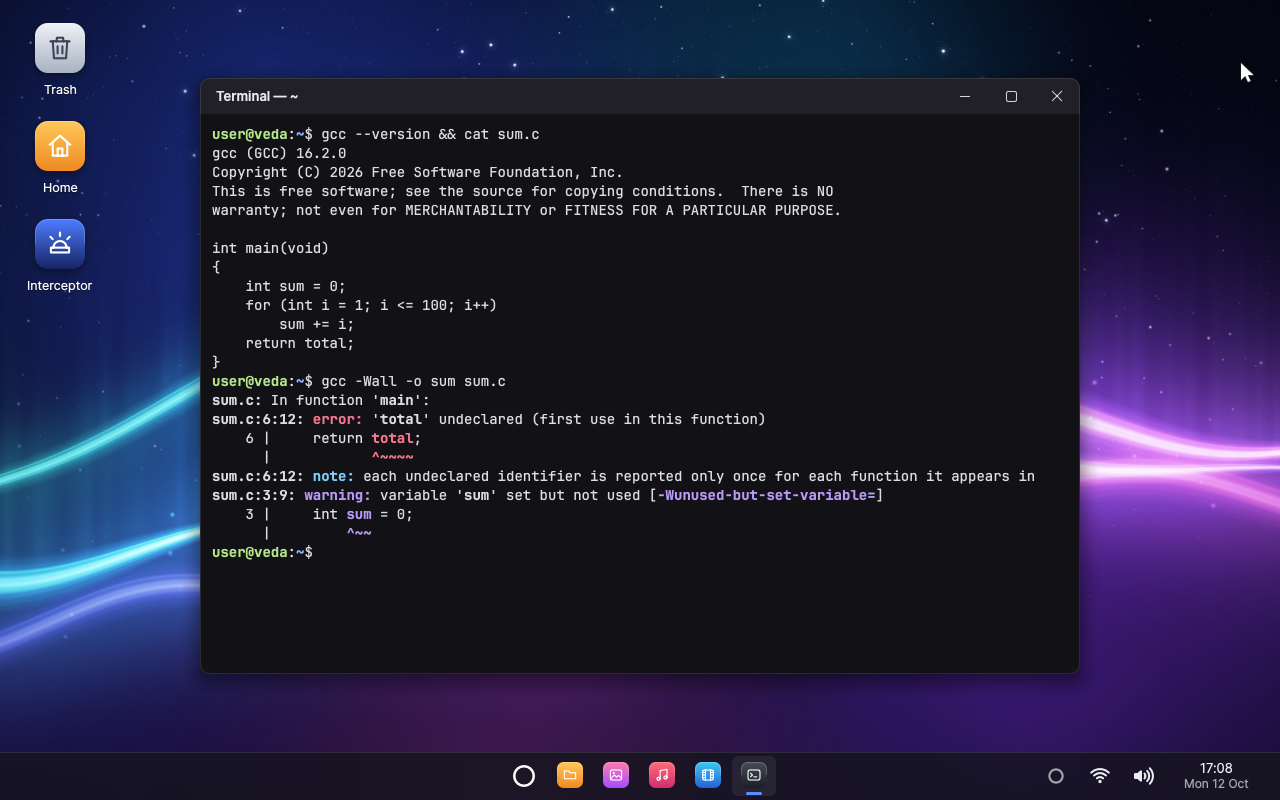The width and height of the screenshot is (1280, 800).
Task: Click the "int main(void)" source line
Action: pyautogui.click(x=270, y=248)
